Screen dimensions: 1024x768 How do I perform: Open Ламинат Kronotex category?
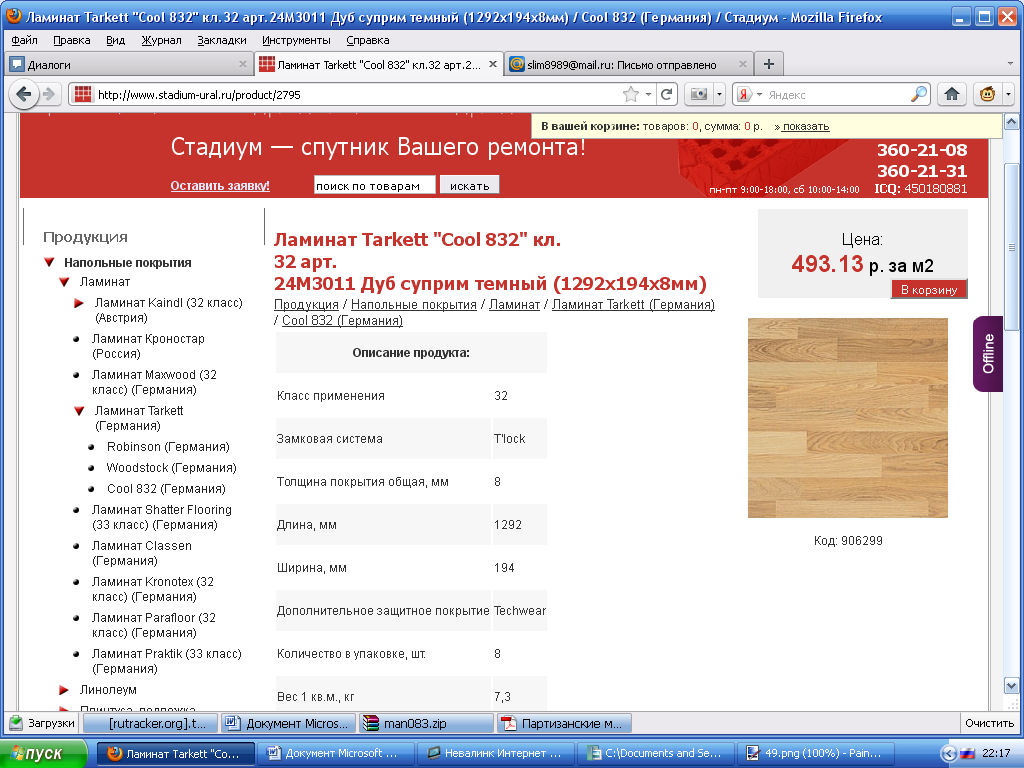[153, 589]
